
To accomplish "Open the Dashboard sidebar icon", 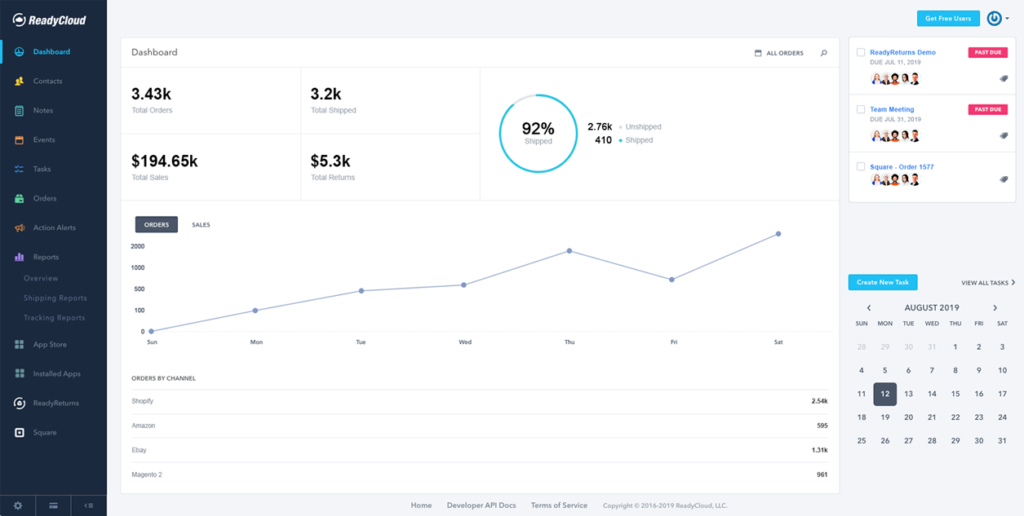I will point(20,52).
